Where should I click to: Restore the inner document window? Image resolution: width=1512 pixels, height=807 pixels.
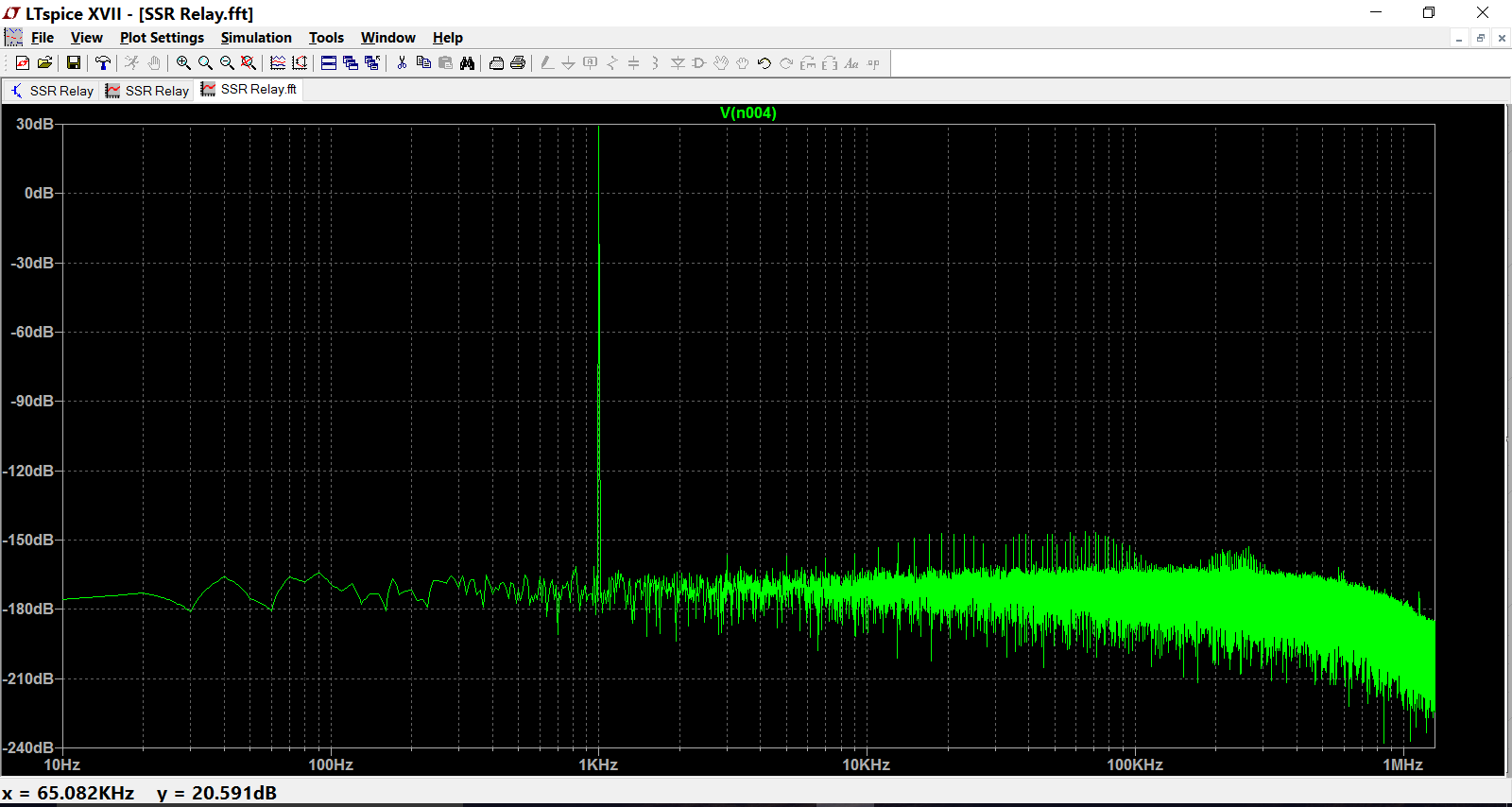(1481, 38)
